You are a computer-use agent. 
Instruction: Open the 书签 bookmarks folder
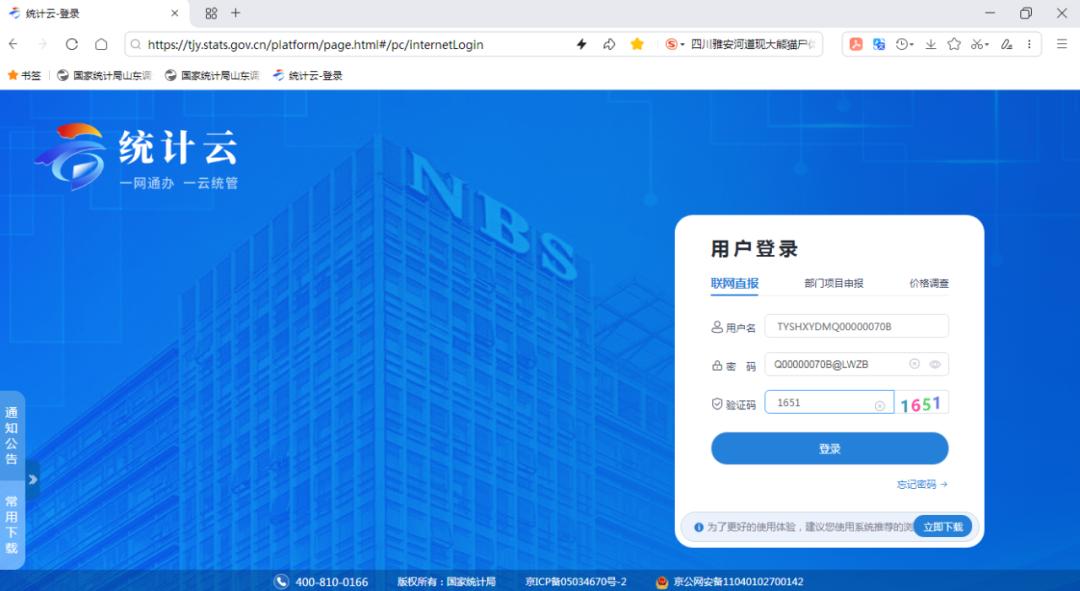tap(24, 75)
